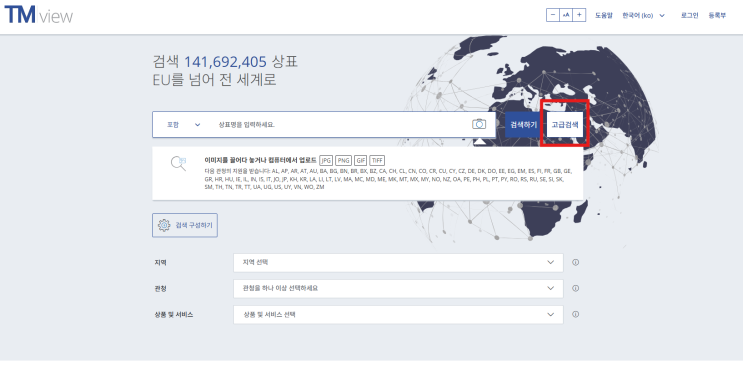Open the 포함 search mode dropdown
Viewport: 743px width, 377px height.
click(183, 125)
